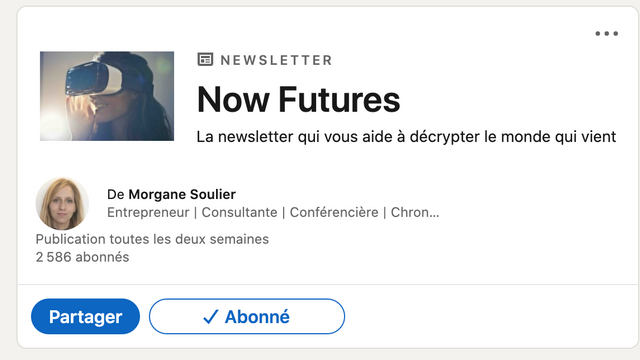
Task: Click the word De before the author name
Action: coord(116,194)
